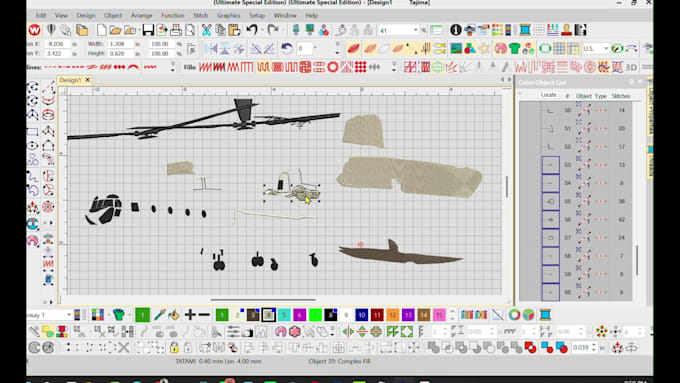Click the Object column header
The width and height of the screenshot is (680, 383).
[583, 96]
